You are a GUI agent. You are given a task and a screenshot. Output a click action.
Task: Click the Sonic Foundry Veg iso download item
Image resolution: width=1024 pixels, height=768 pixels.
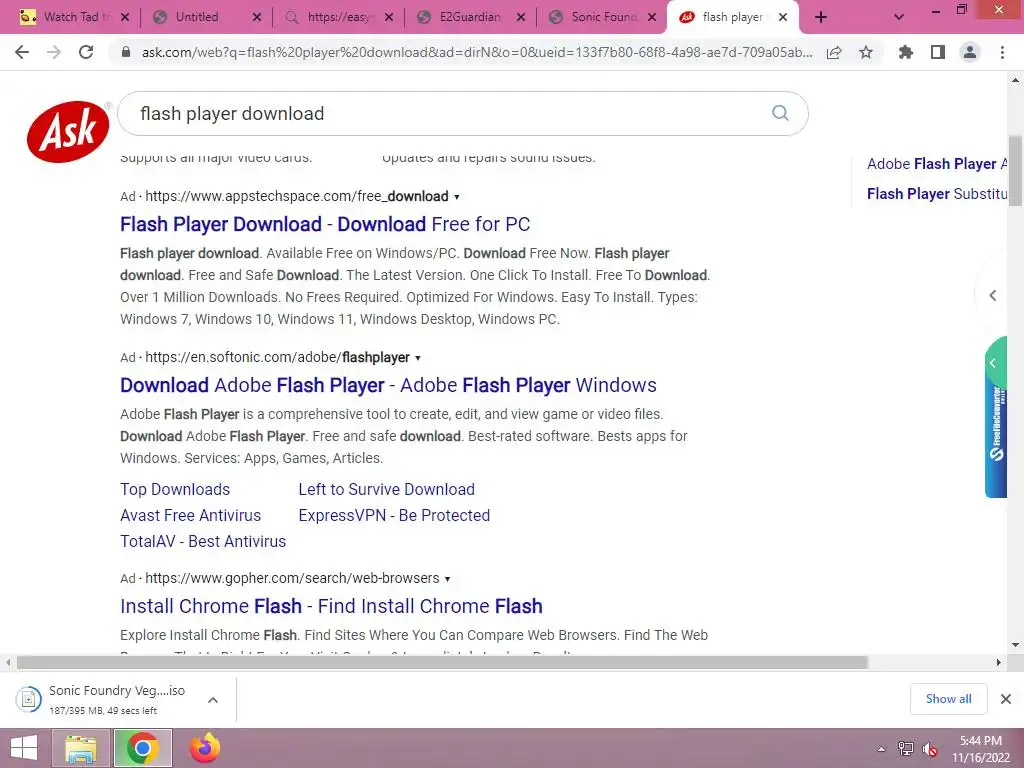104,699
